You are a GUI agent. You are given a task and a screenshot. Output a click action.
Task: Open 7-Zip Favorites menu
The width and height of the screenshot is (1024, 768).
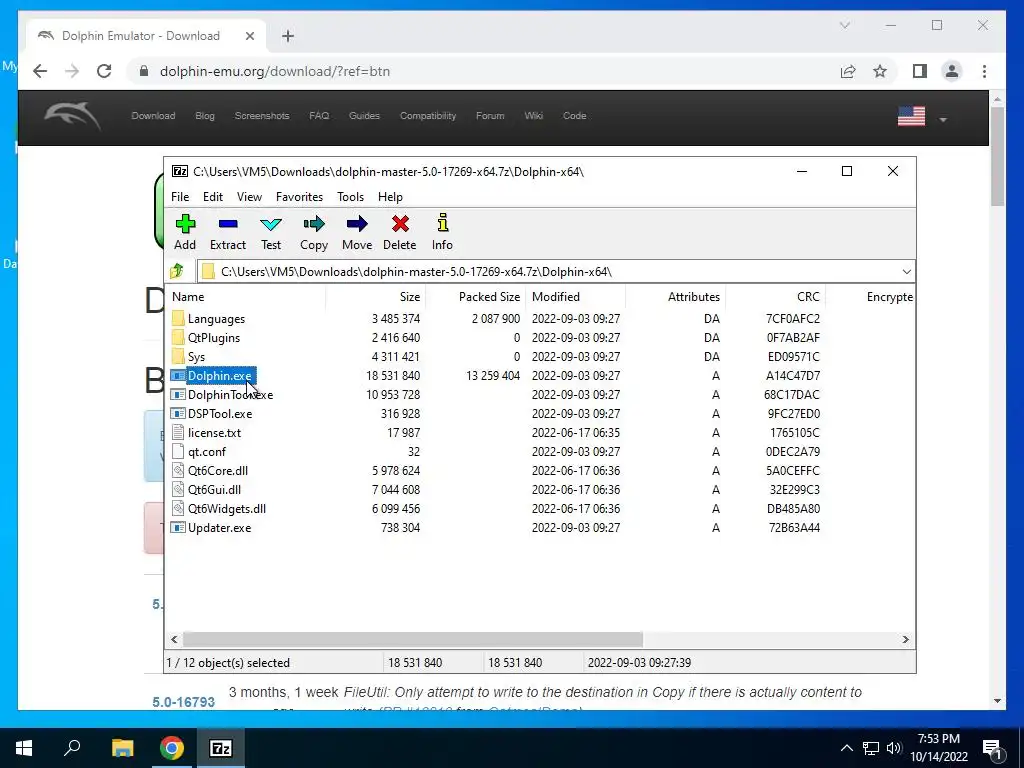tap(299, 197)
